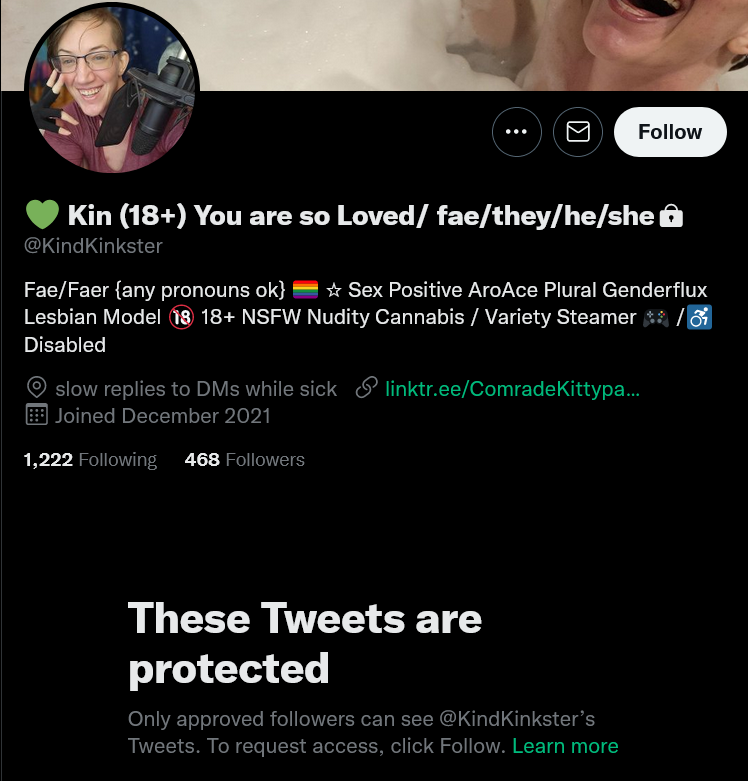The height and width of the screenshot is (781, 748).
Task: Click the green heart emoji in name
Action: [42, 215]
